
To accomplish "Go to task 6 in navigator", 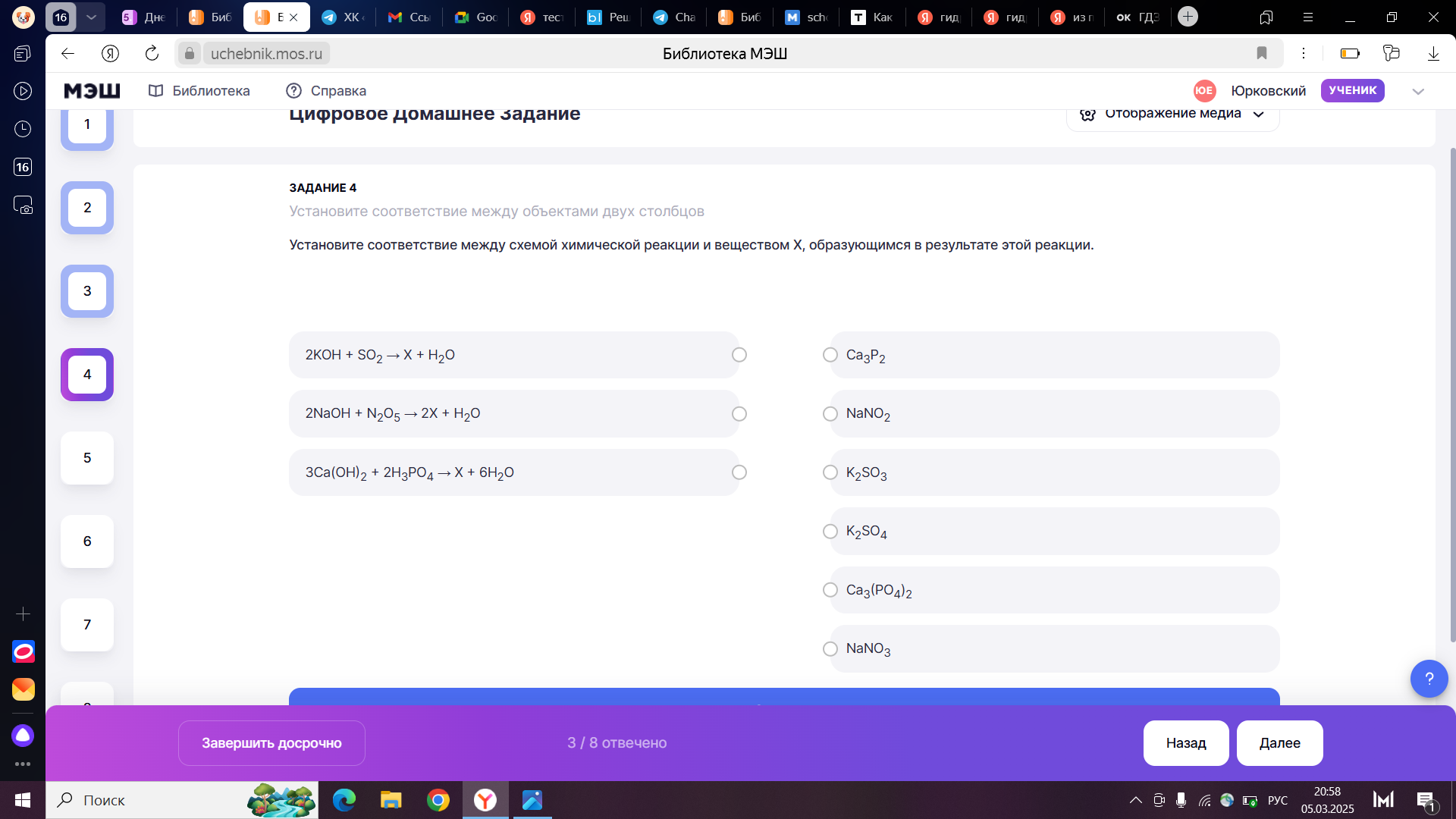I will click(87, 541).
